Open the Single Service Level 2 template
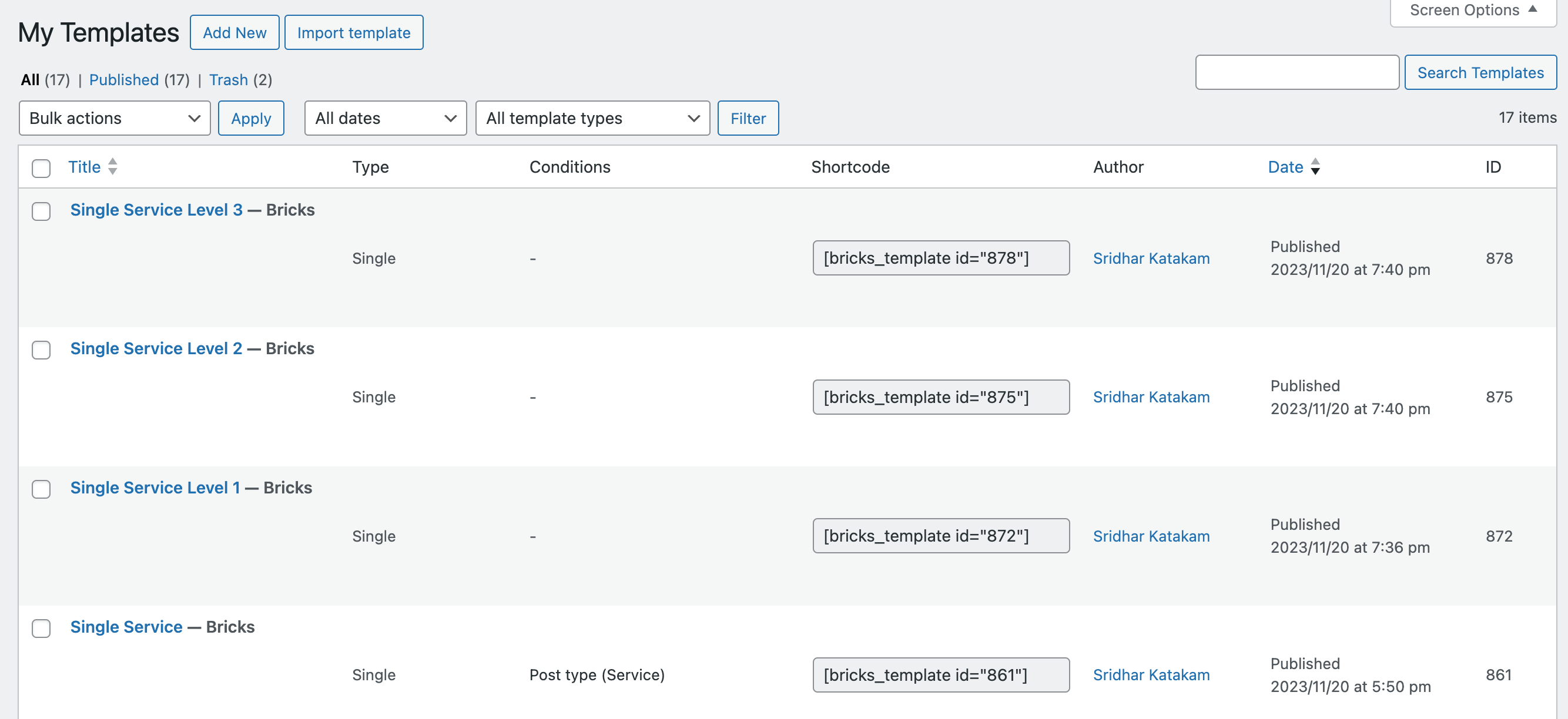The image size is (1568, 719). click(156, 348)
